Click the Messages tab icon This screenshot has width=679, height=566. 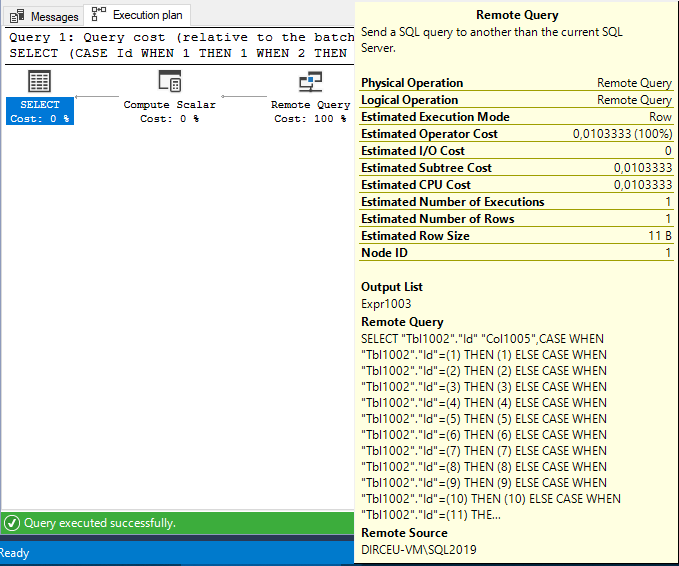point(17,17)
